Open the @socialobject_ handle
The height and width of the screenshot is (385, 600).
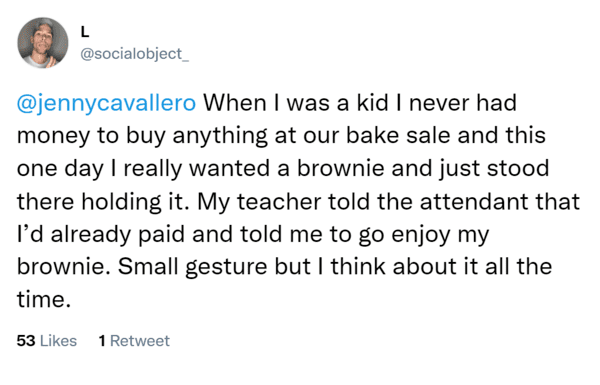point(135,54)
